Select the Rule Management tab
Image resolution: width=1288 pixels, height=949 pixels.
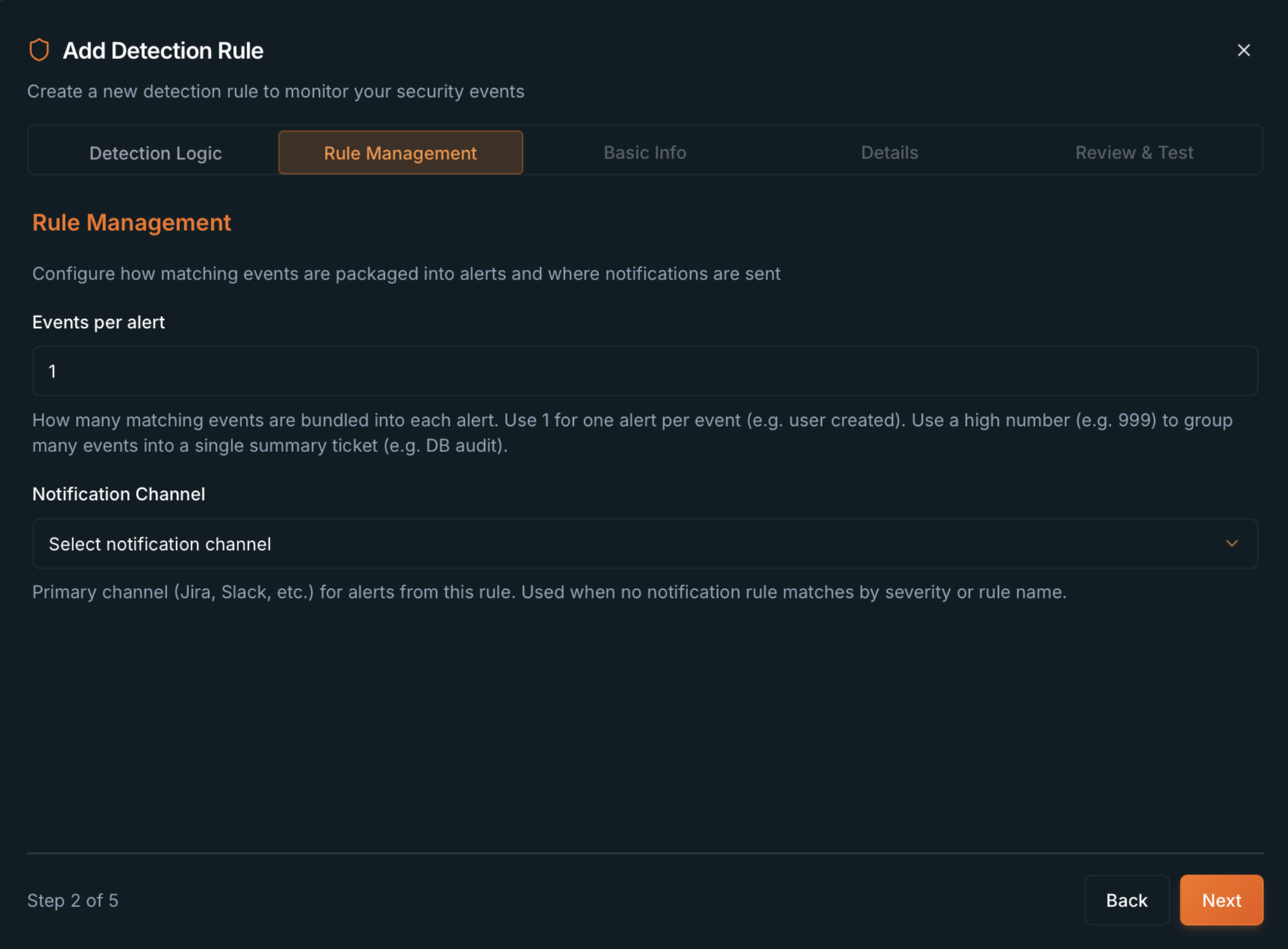400,152
